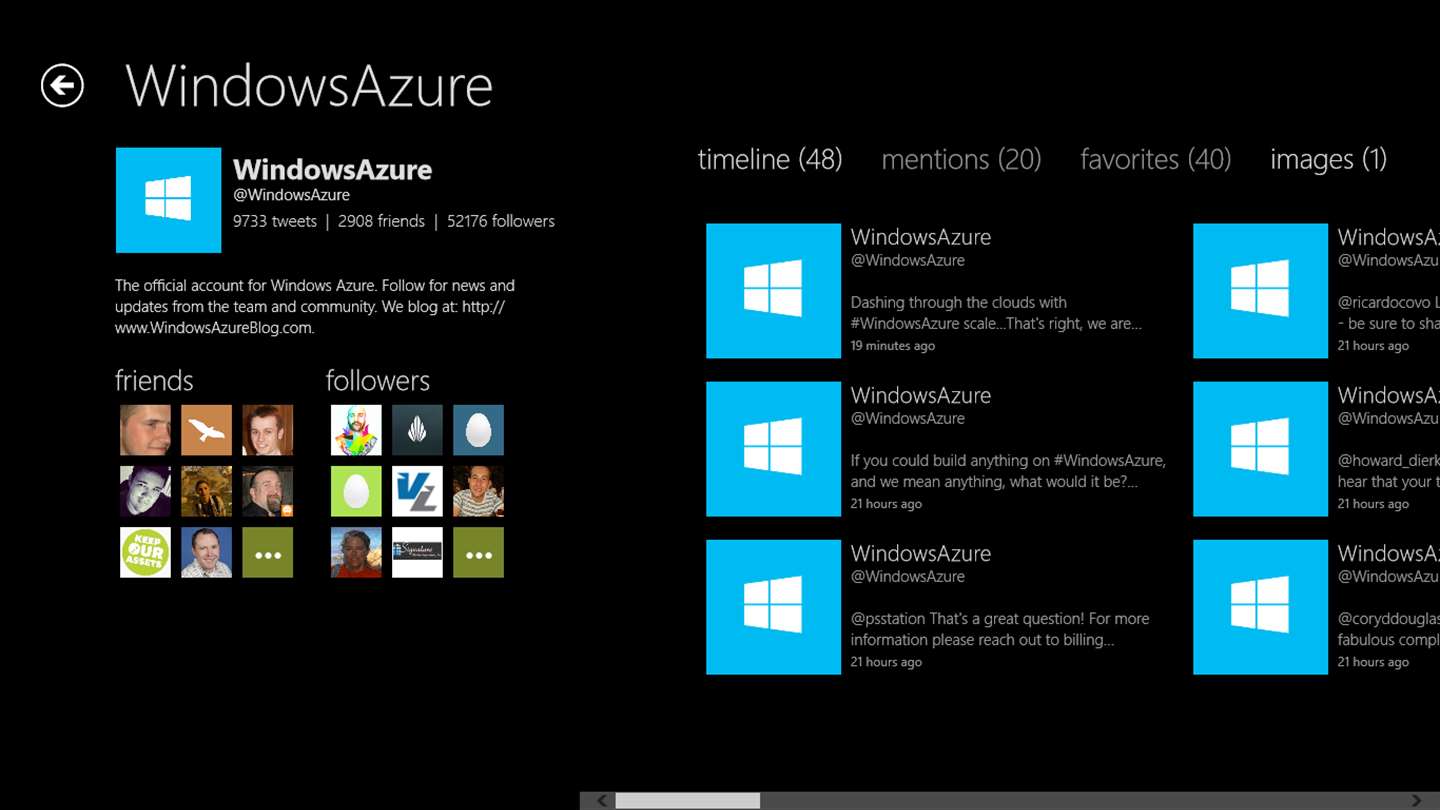The width and height of the screenshot is (1440, 810).
Task: Click the WindowsAzure page title
Action: (309, 86)
